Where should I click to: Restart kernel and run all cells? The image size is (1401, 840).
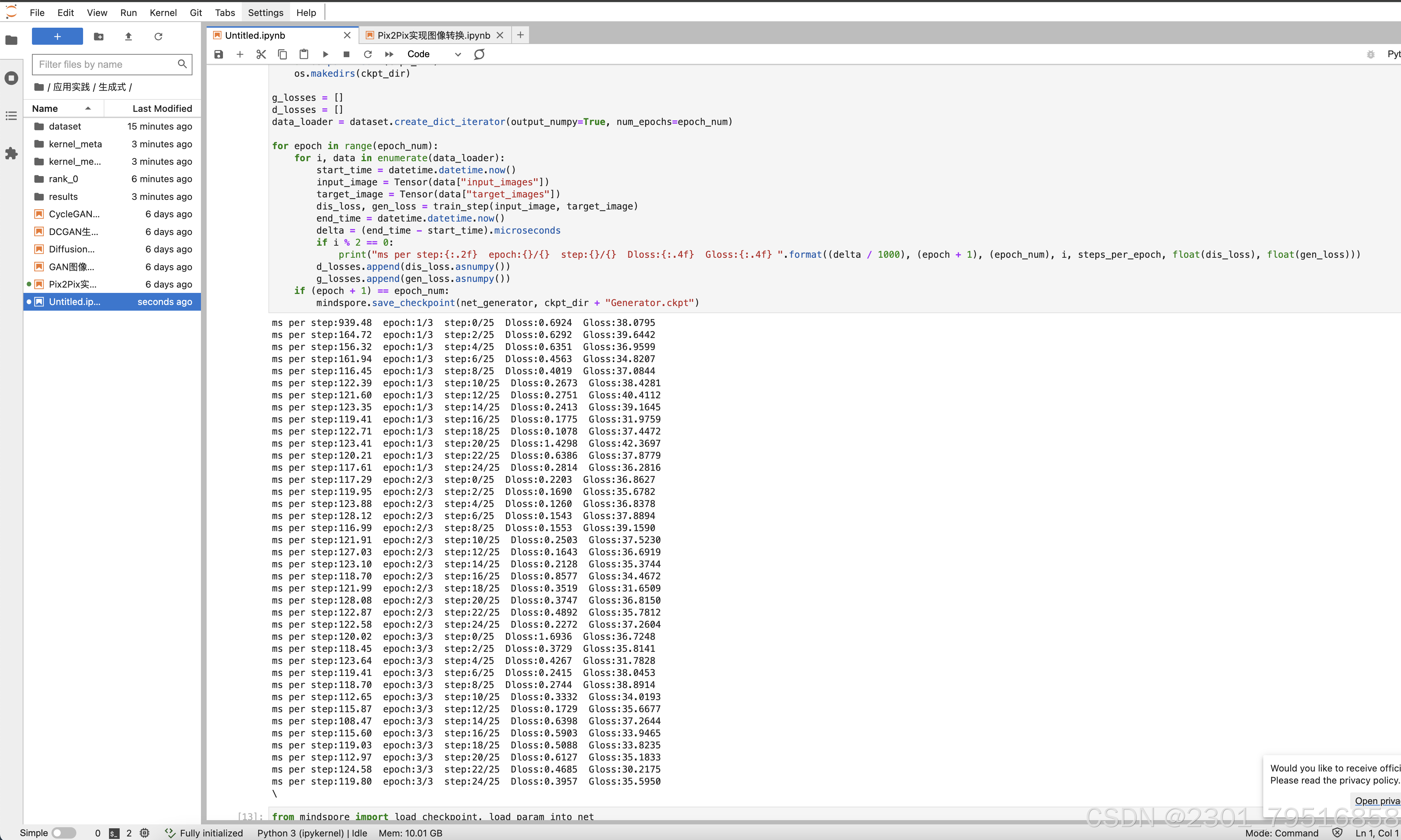point(389,54)
